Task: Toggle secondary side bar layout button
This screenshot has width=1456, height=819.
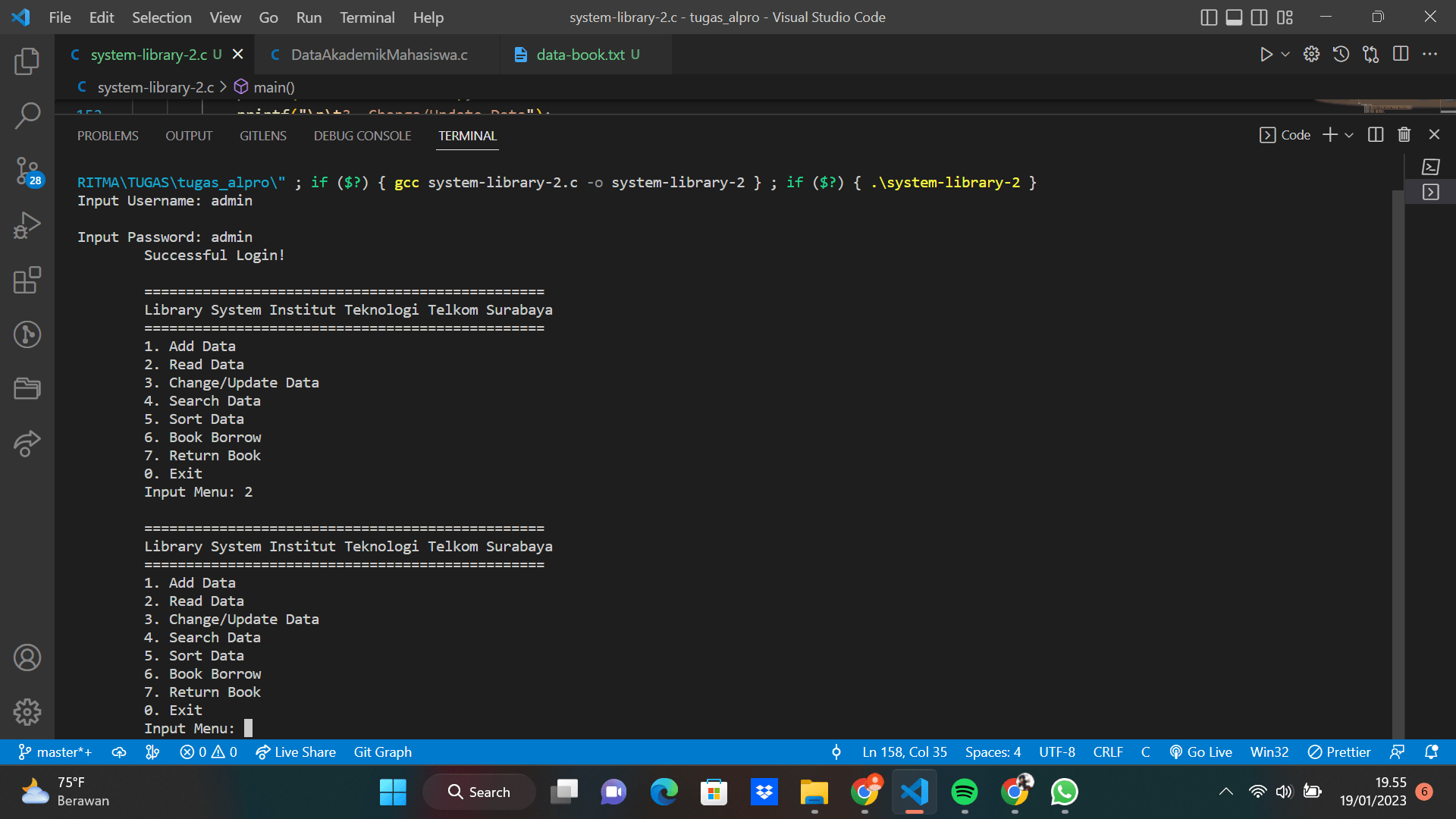Action: click(x=1259, y=17)
